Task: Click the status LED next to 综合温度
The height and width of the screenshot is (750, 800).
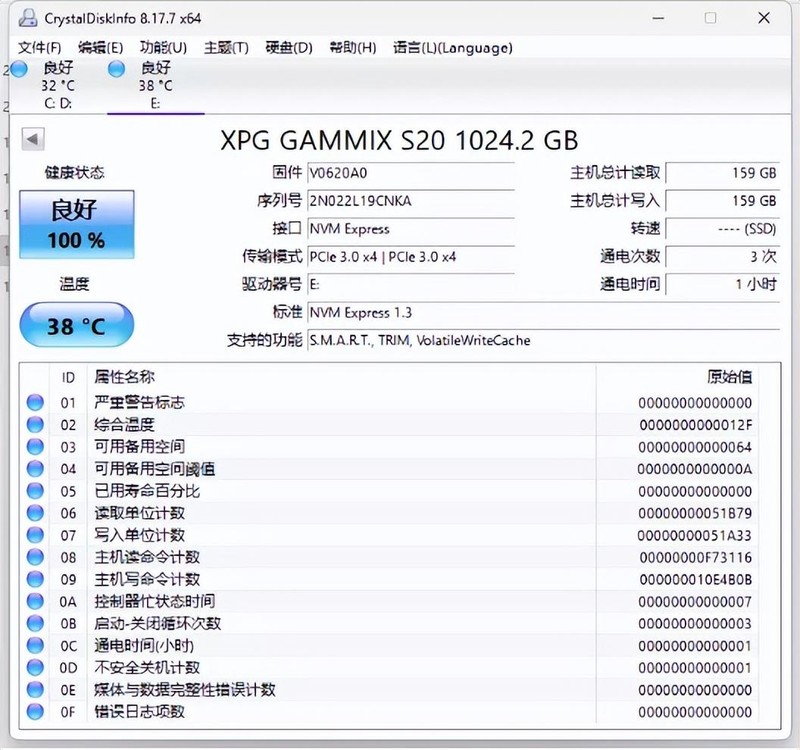Action: pos(35,424)
